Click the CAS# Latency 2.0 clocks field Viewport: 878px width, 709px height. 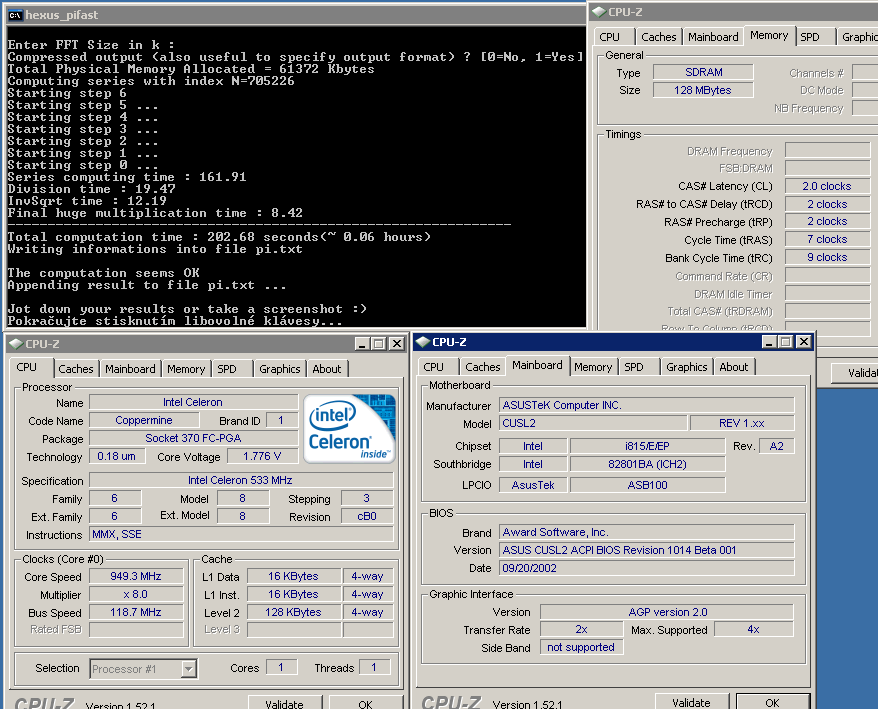tap(827, 186)
